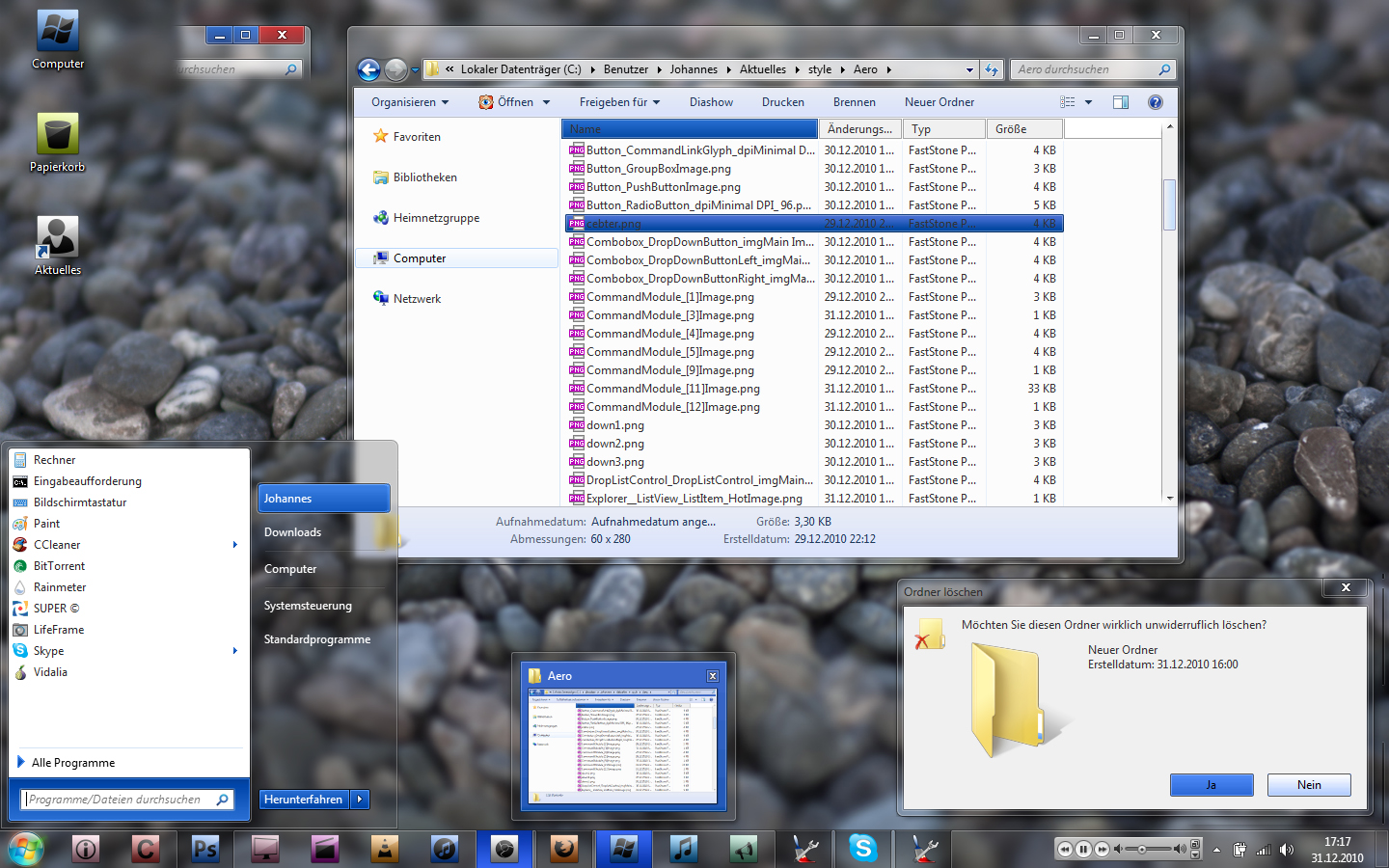Expand the arrow beside Öffnen
This screenshot has height=868, width=1389.
[x=546, y=102]
